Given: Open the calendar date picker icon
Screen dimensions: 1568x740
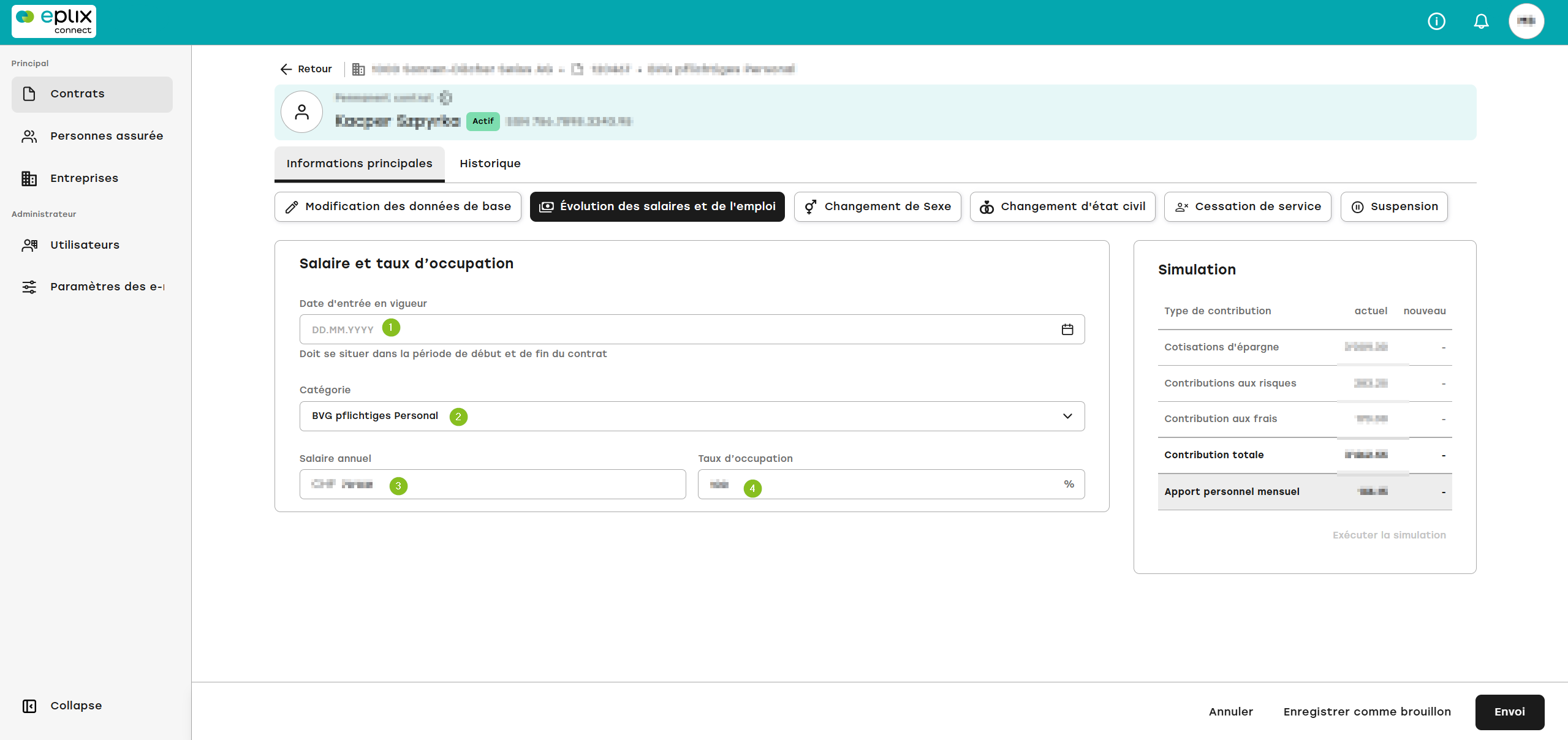Looking at the screenshot, I should [1067, 330].
